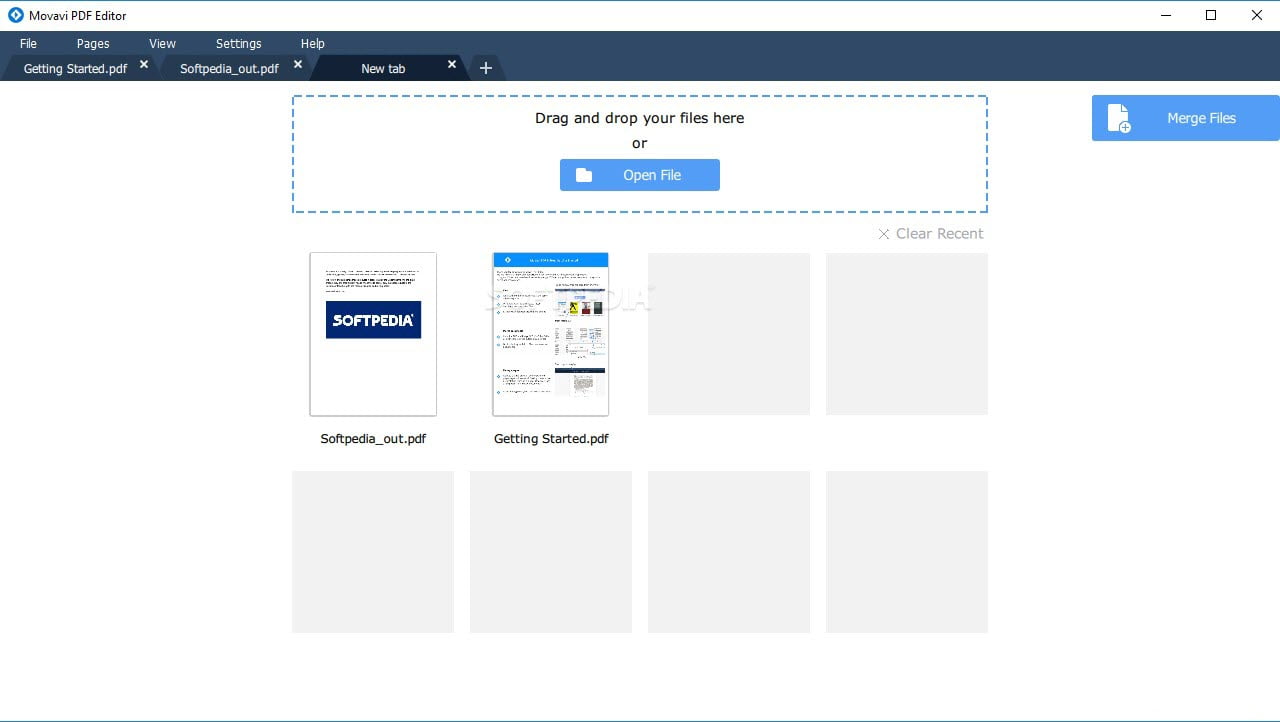Open the Getting Started.pdf recent thumbnail
Image resolution: width=1280 pixels, height=722 pixels.
tap(551, 334)
